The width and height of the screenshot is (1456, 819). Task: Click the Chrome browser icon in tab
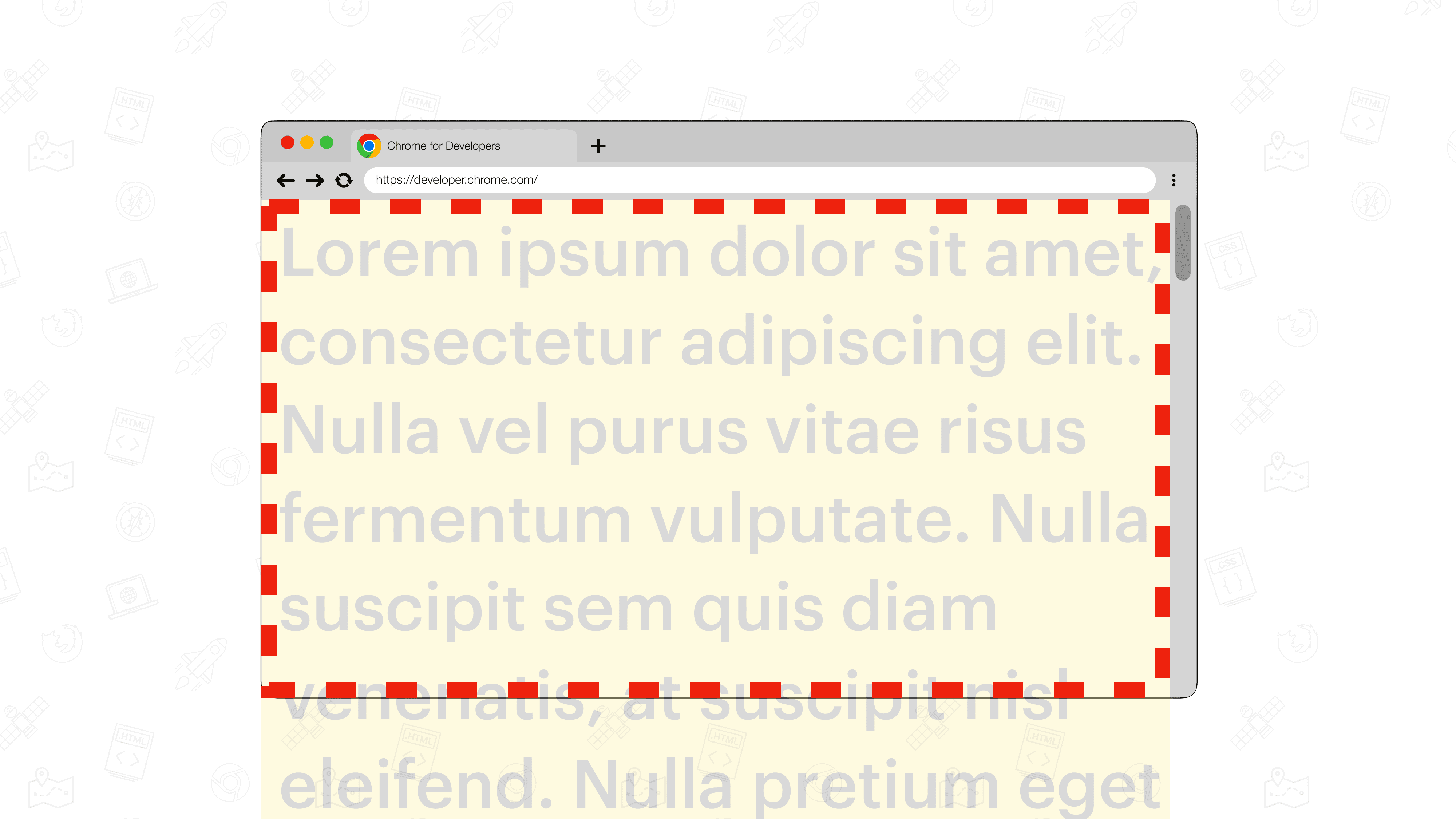(x=369, y=145)
